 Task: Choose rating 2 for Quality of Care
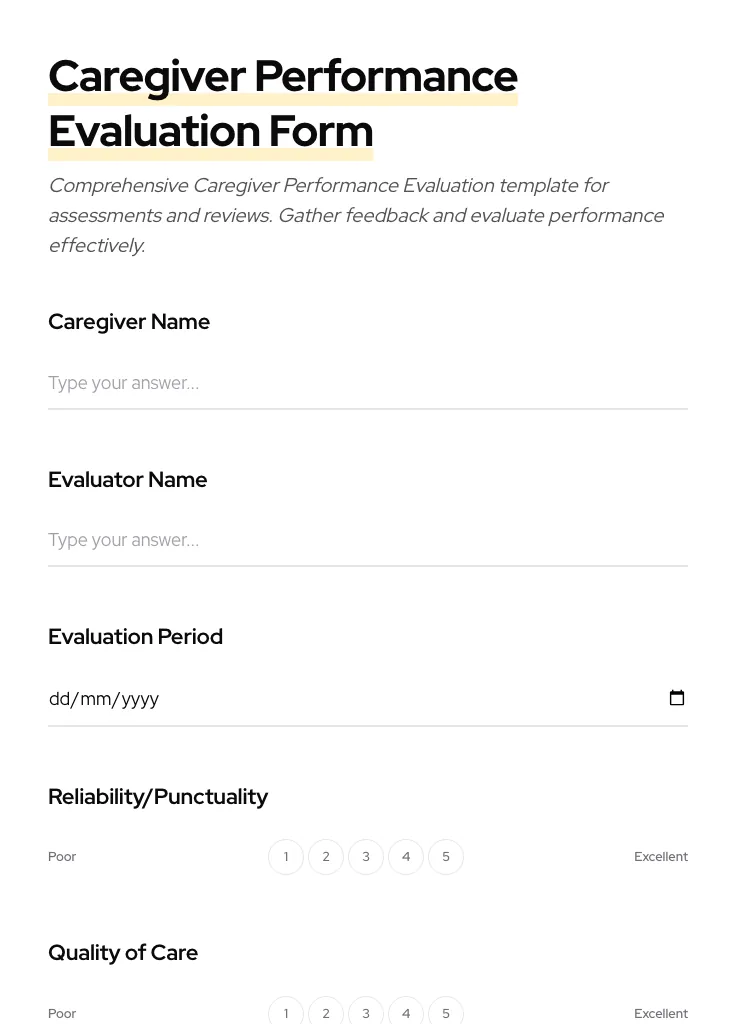(326, 1013)
